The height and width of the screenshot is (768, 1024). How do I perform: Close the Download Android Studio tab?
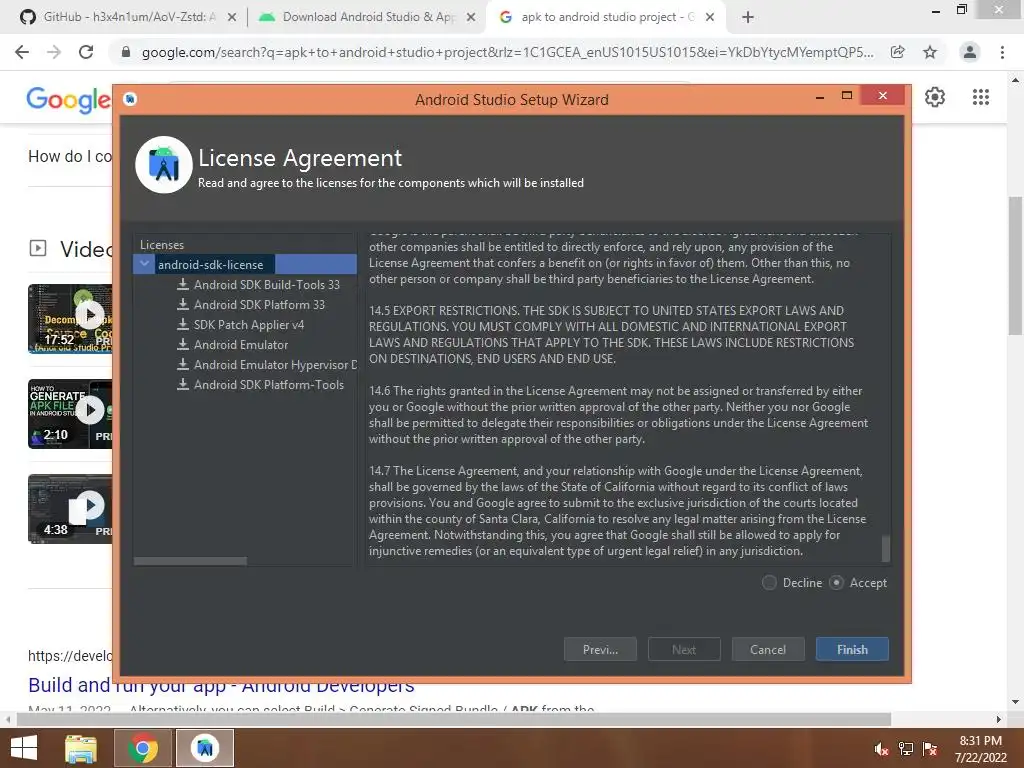471,18
